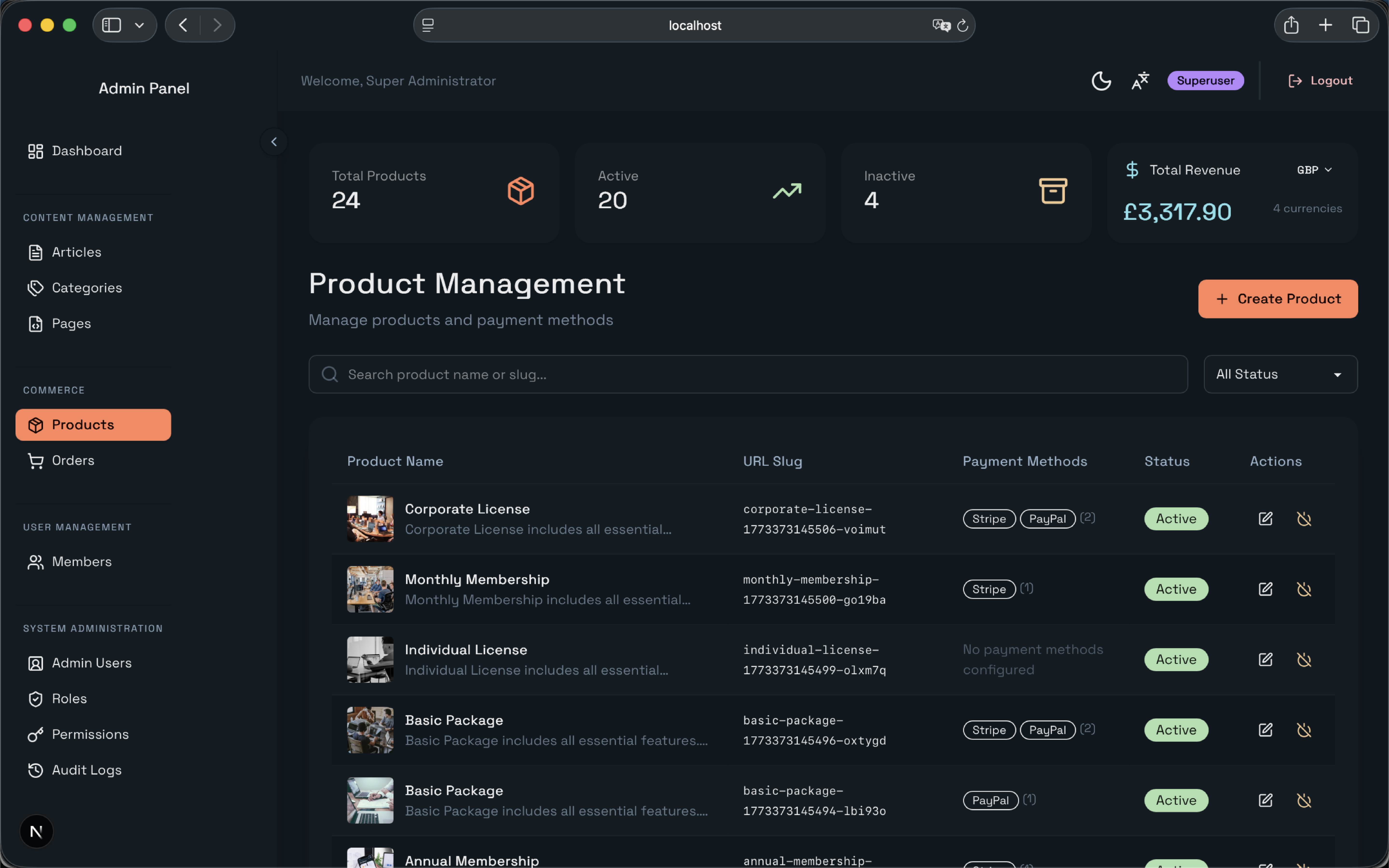Open the language translation switcher icon
The height and width of the screenshot is (868, 1389).
click(1140, 81)
